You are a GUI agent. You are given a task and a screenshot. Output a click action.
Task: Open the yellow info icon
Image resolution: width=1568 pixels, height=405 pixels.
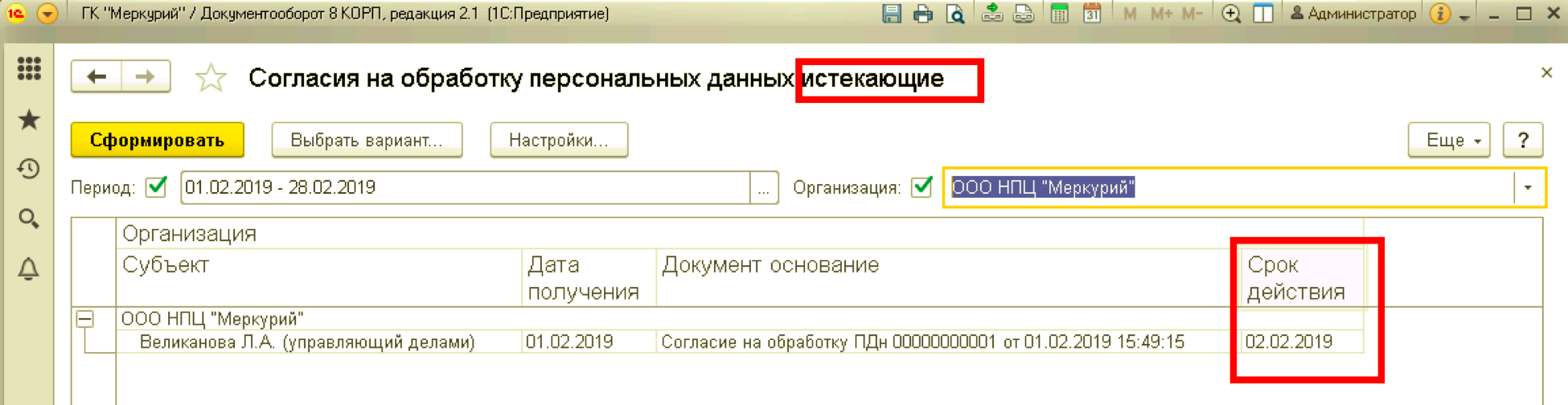click(x=1440, y=14)
